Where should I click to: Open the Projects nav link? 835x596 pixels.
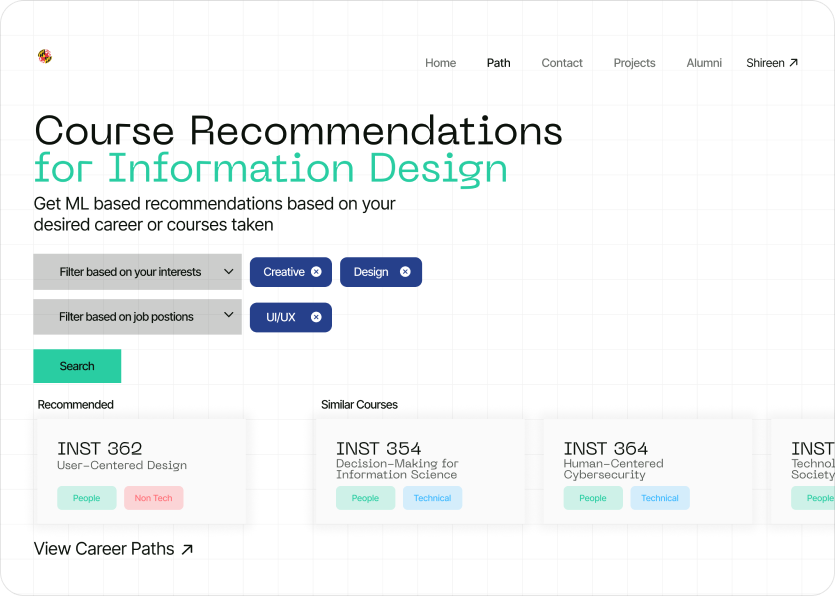(634, 63)
